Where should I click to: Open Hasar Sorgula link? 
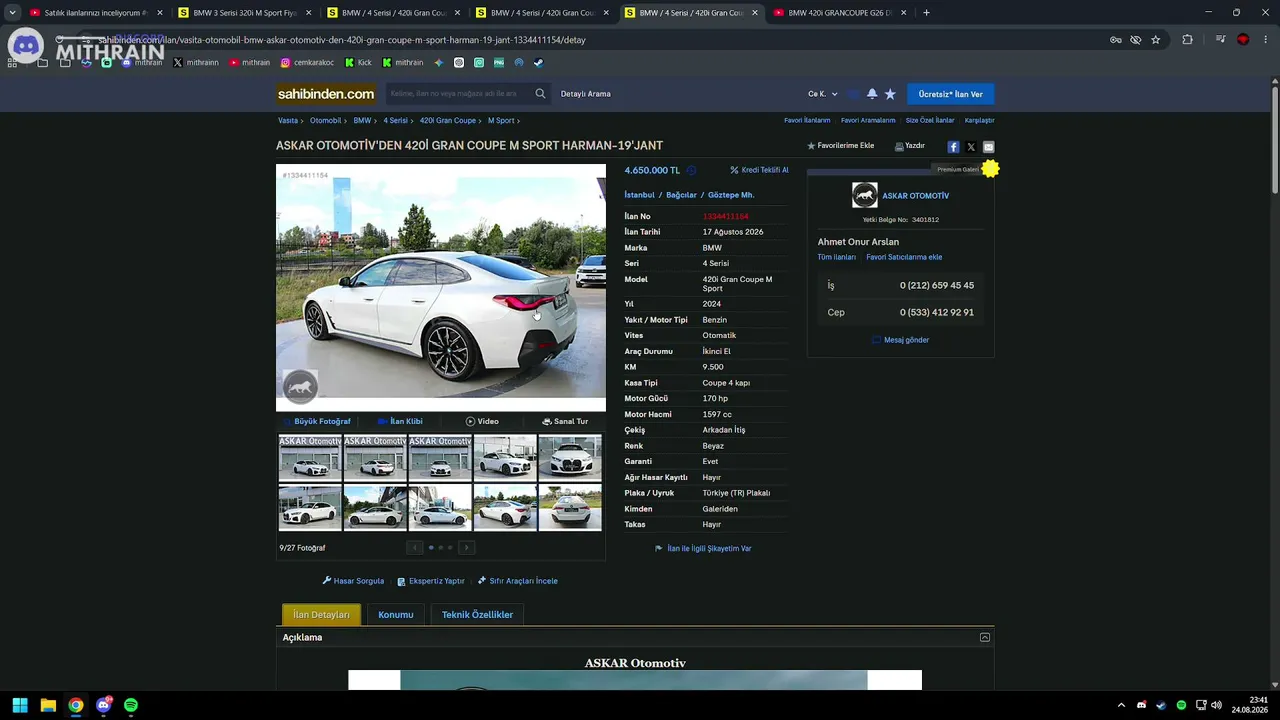point(353,581)
